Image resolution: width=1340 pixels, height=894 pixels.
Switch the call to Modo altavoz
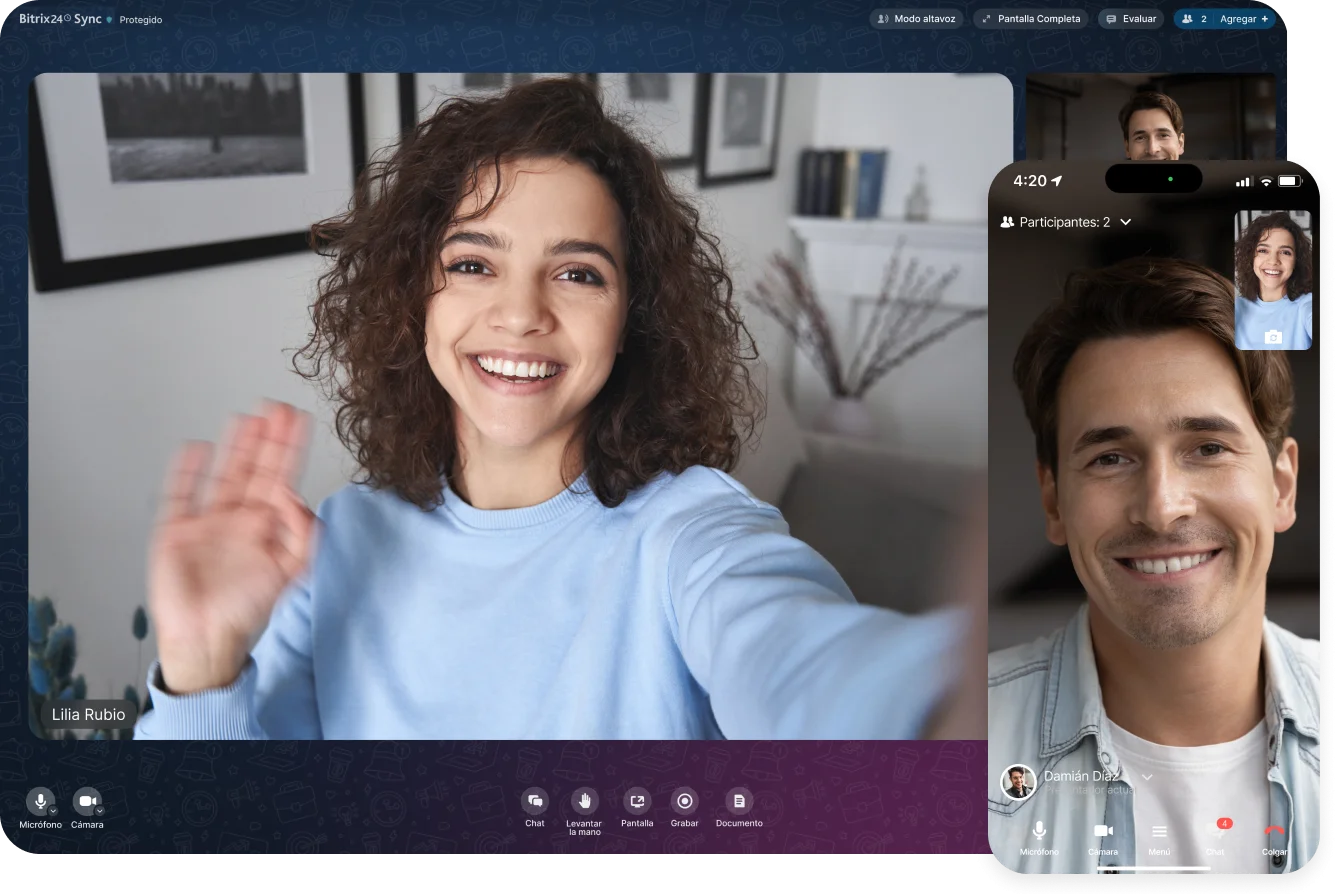click(x=916, y=18)
